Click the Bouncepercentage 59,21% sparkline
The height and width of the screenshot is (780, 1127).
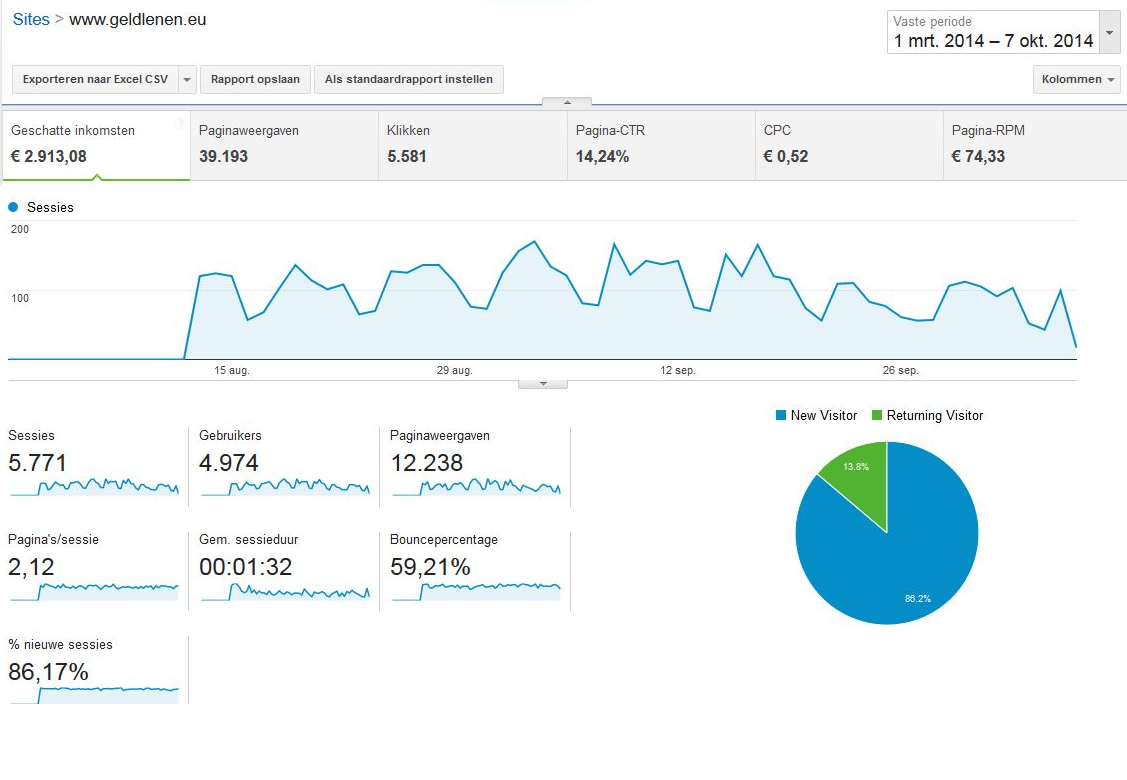[x=477, y=592]
